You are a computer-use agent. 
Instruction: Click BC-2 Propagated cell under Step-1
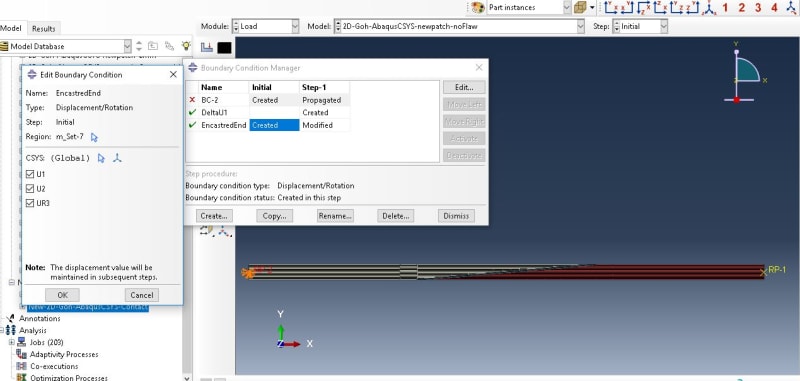point(324,100)
